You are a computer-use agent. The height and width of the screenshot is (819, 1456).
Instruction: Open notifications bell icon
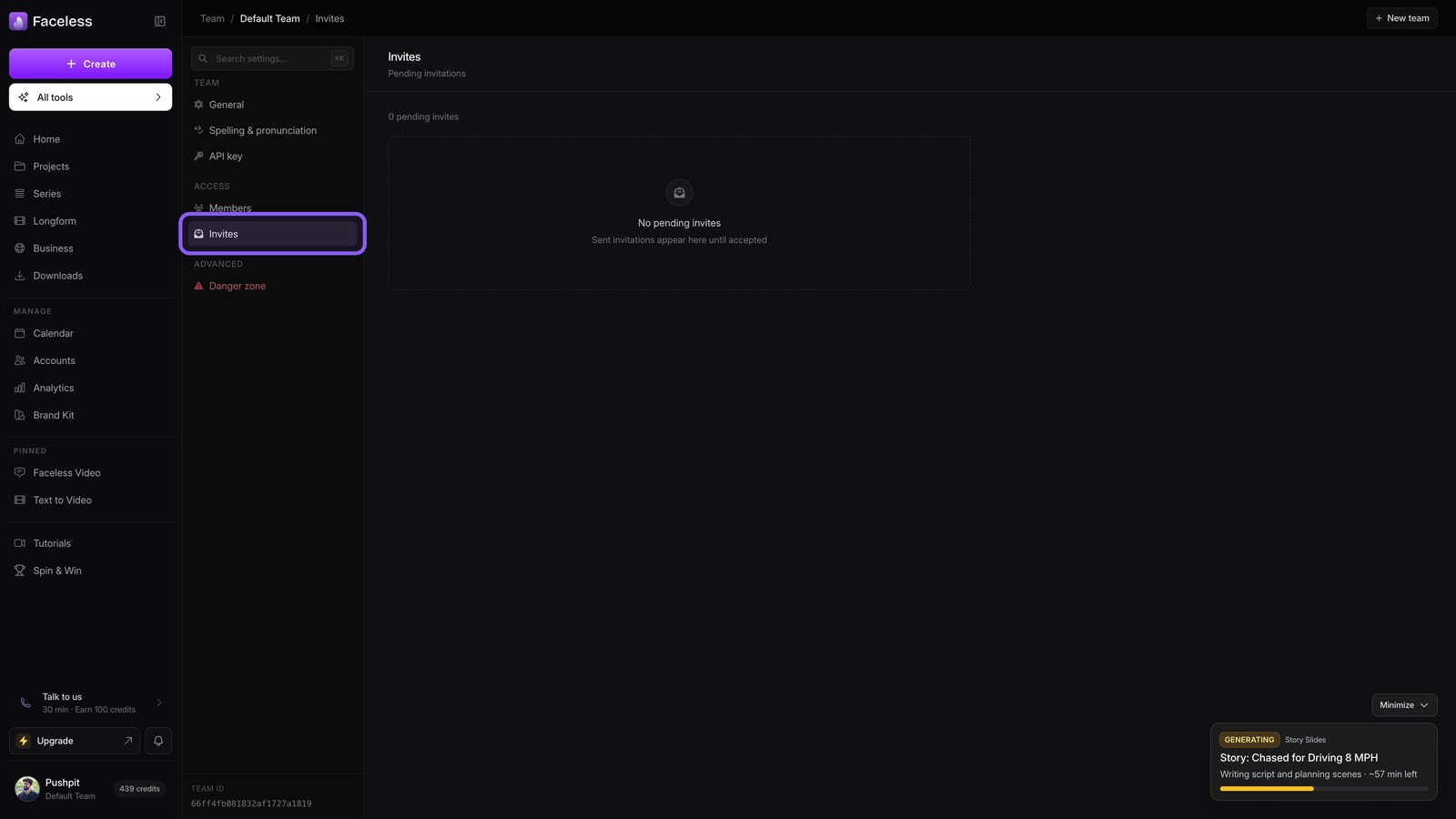tap(158, 741)
